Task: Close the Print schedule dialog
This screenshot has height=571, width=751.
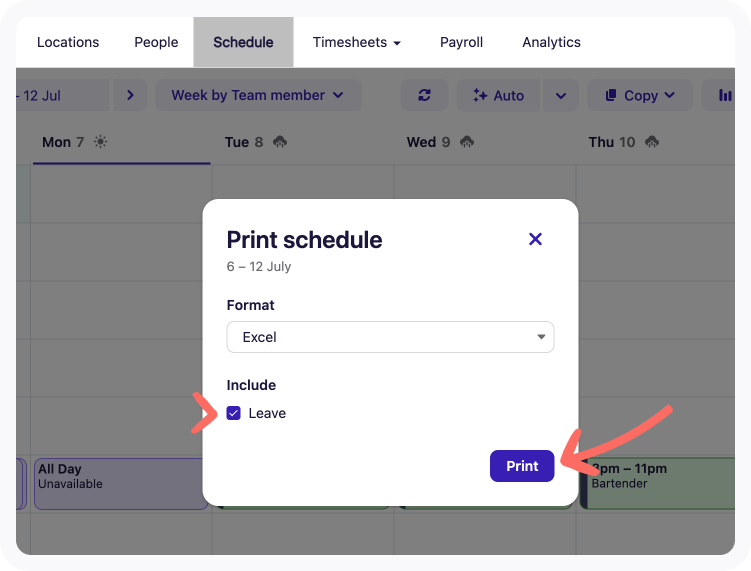Action: click(x=535, y=239)
